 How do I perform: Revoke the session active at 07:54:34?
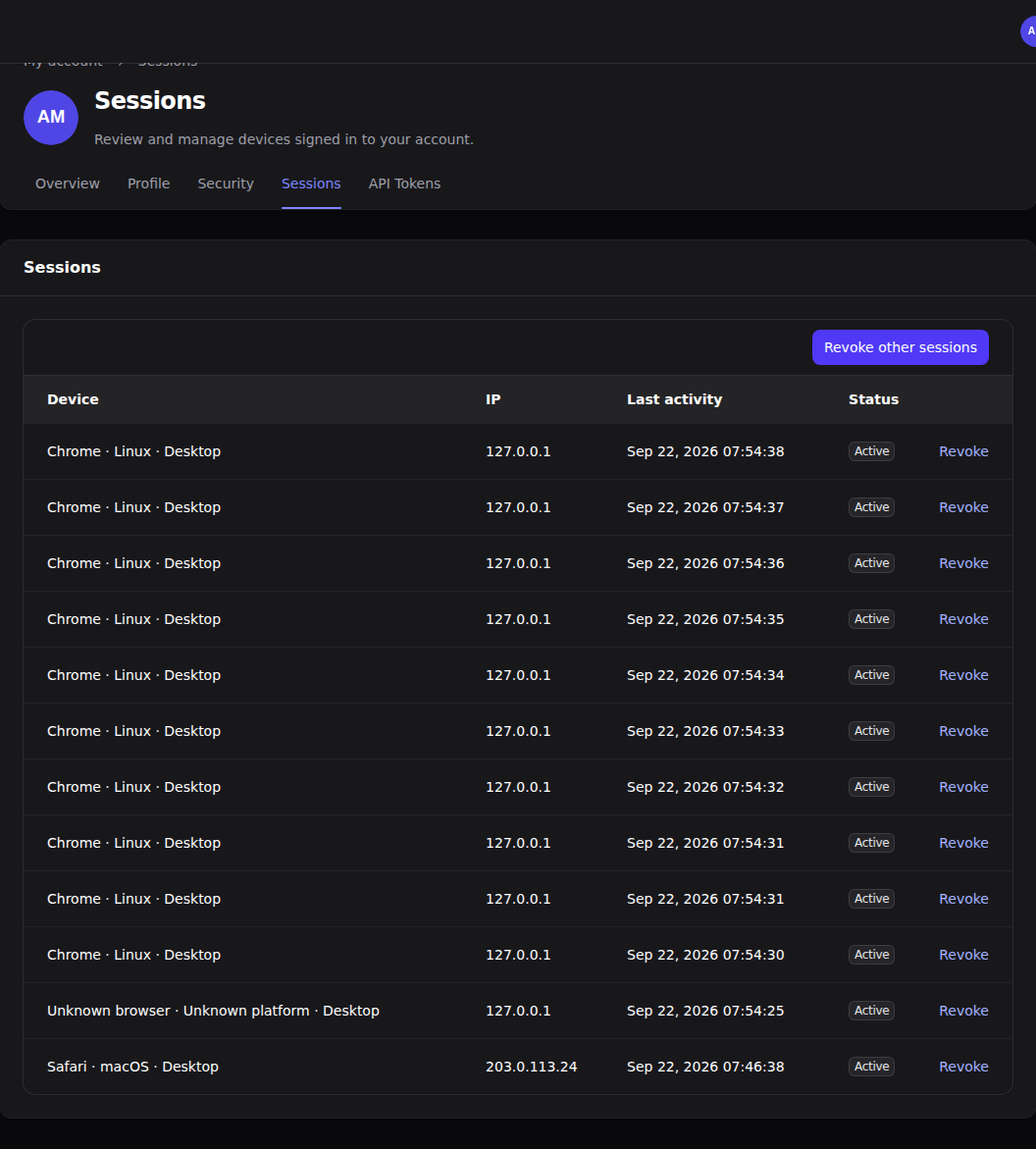tap(963, 675)
